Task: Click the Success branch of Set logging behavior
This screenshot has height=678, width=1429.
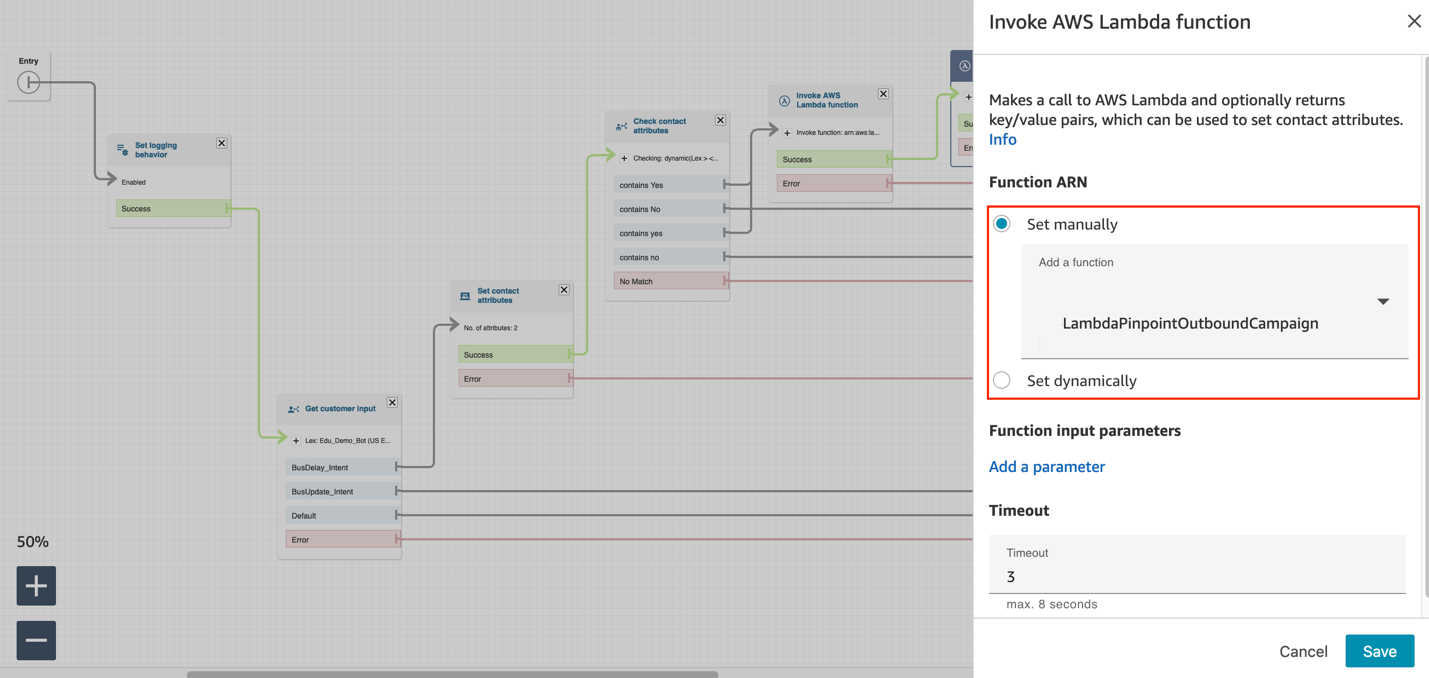Action: [172, 209]
